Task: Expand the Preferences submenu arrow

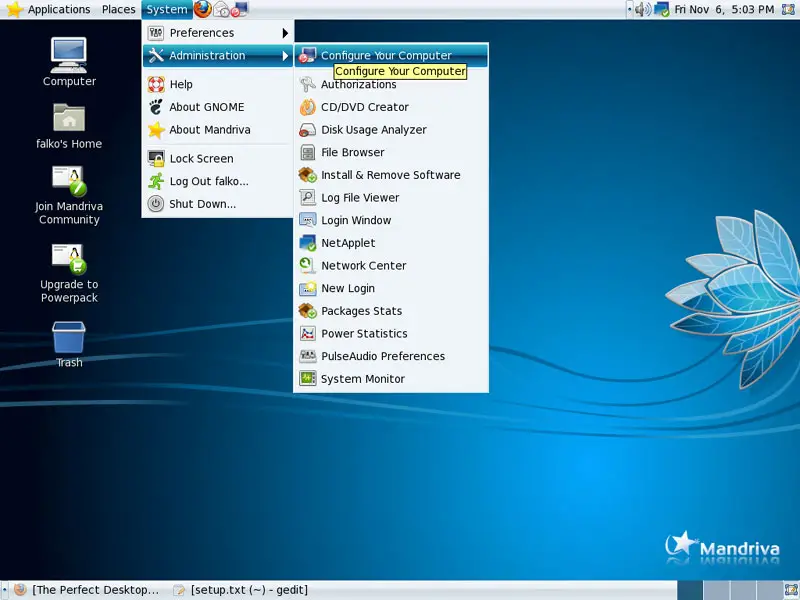Action: 285,33
